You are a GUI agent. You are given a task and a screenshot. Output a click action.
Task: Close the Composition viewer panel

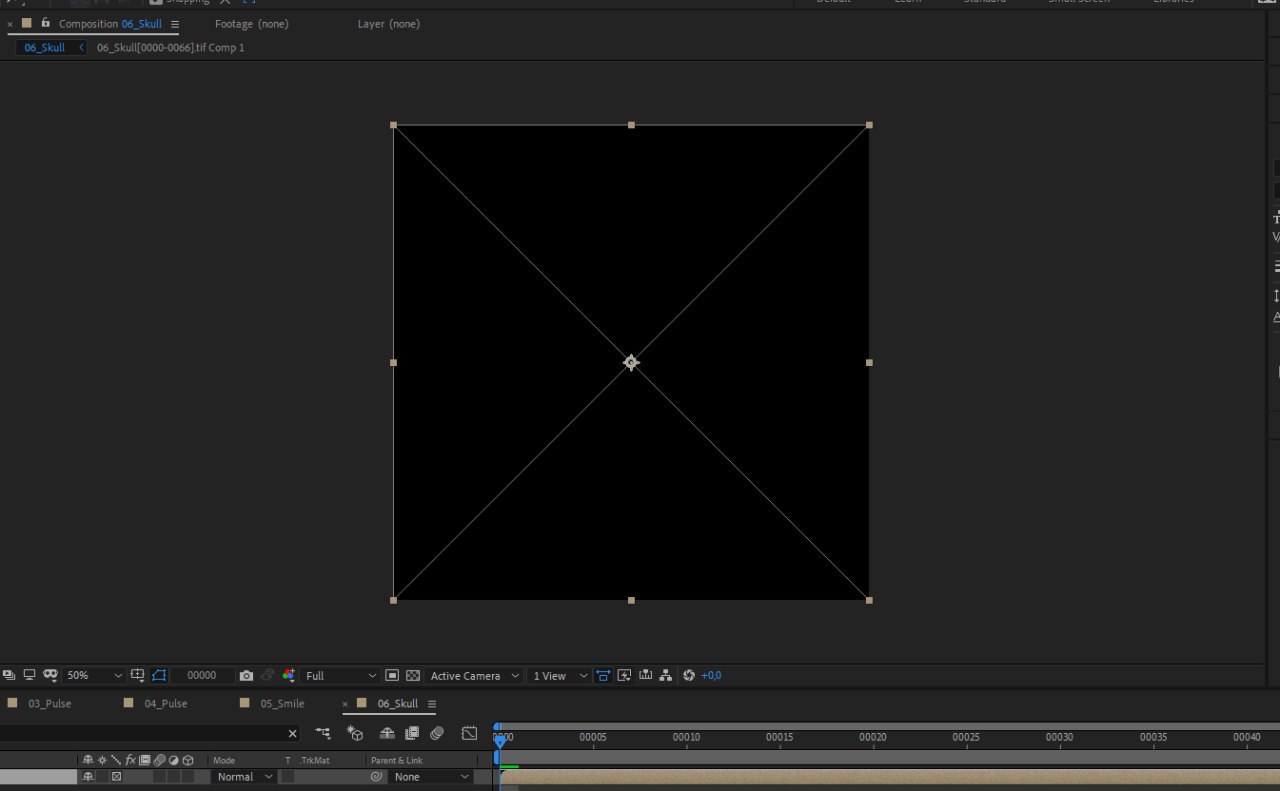(x=10, y=24)
